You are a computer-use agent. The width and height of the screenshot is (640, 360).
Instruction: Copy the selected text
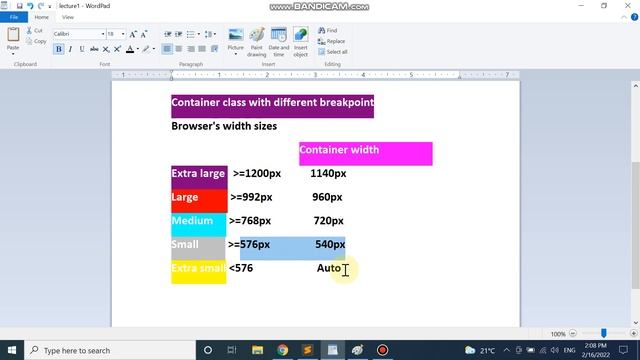click(36, 41)
